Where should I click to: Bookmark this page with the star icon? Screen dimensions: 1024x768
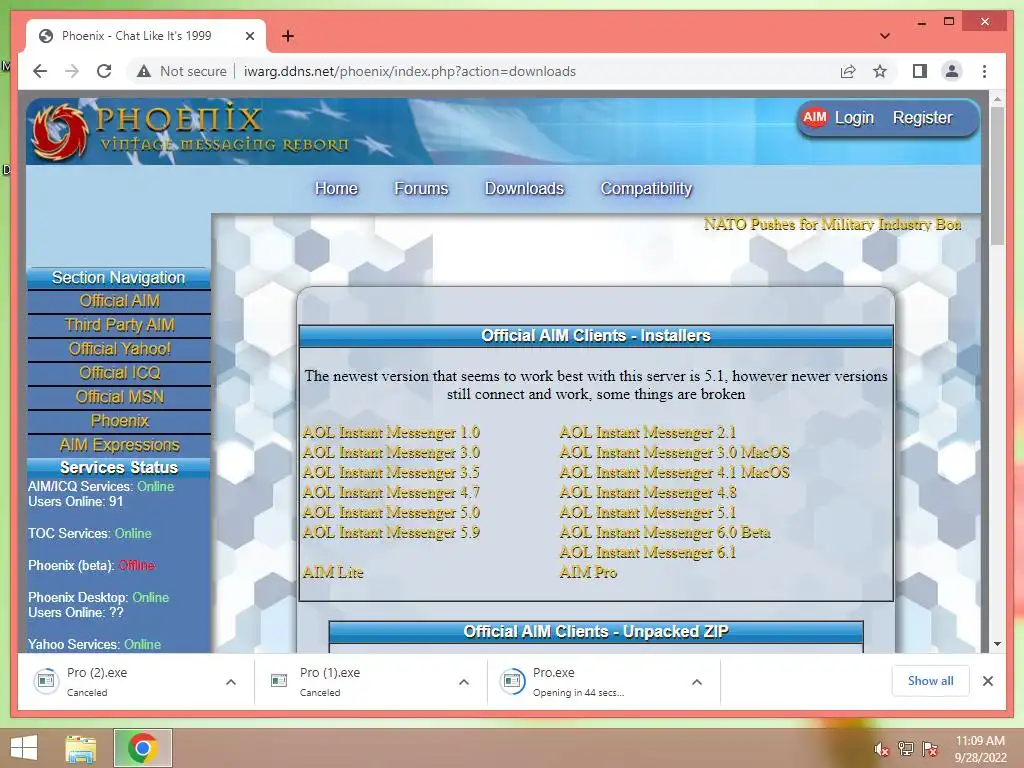[880, 71]
